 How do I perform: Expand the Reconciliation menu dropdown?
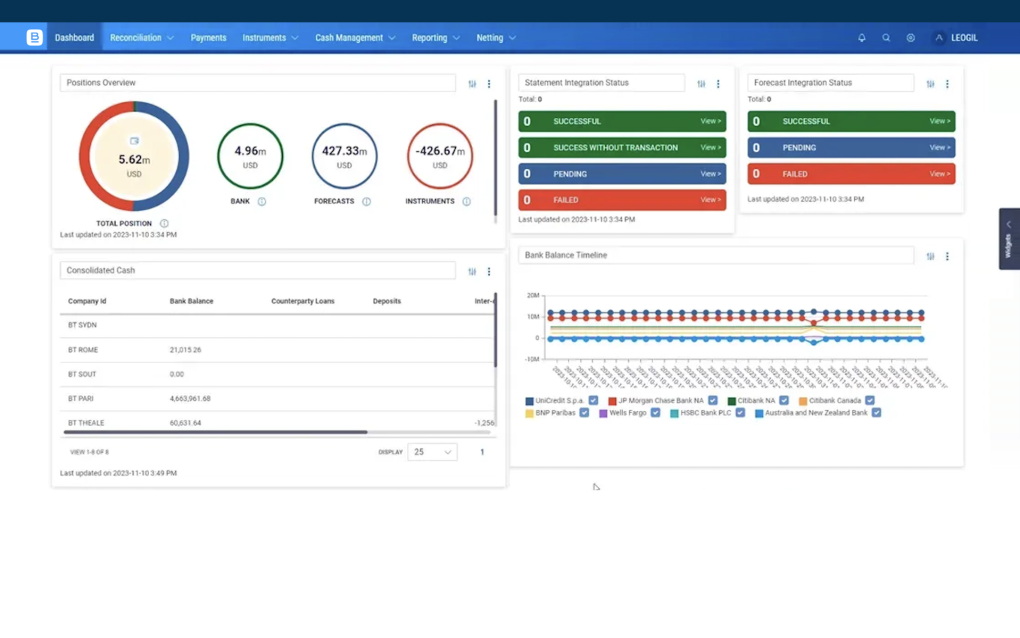[x=141, y=38]
